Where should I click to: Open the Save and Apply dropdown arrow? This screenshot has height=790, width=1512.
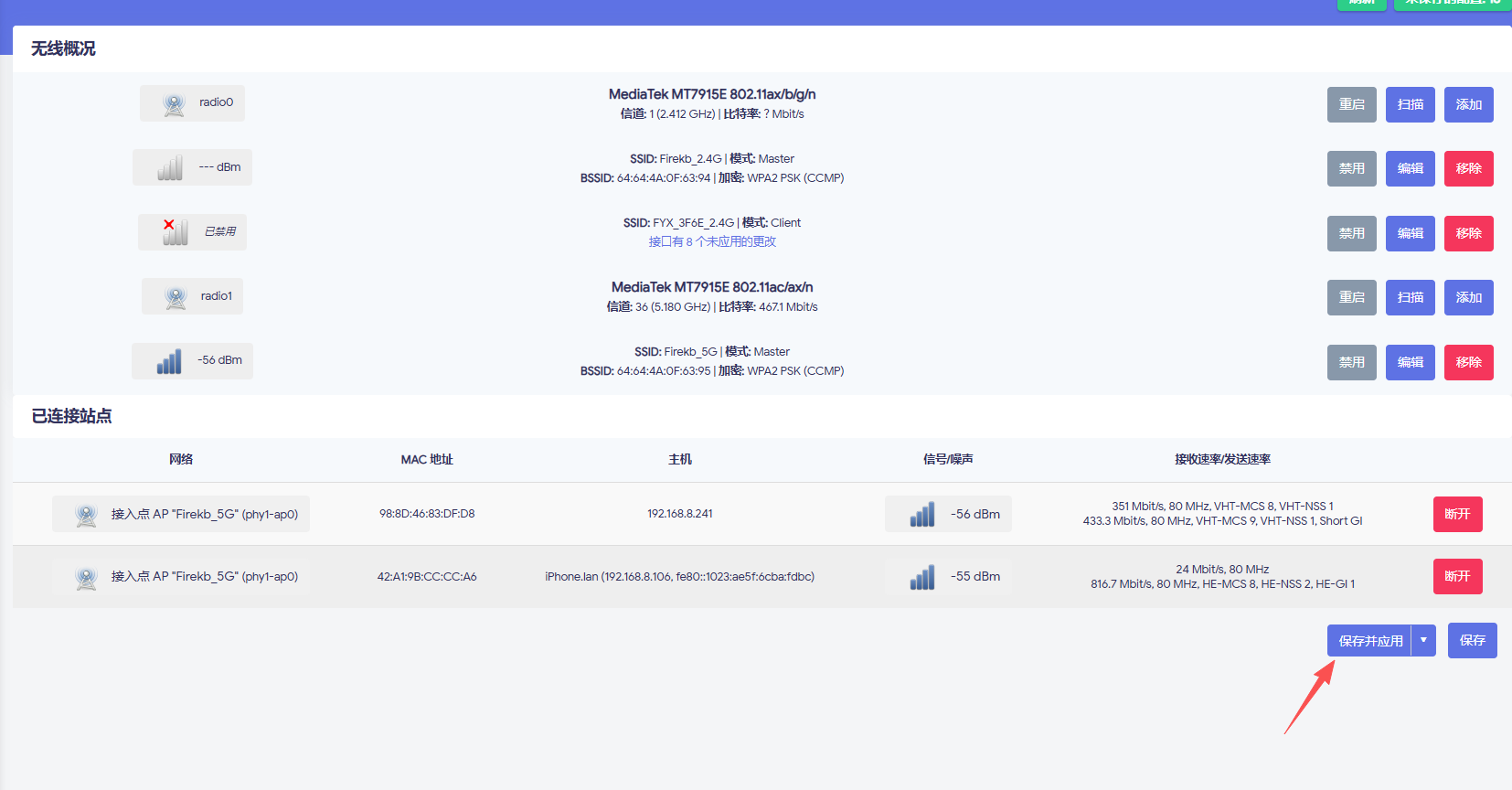click(1423, 641)
